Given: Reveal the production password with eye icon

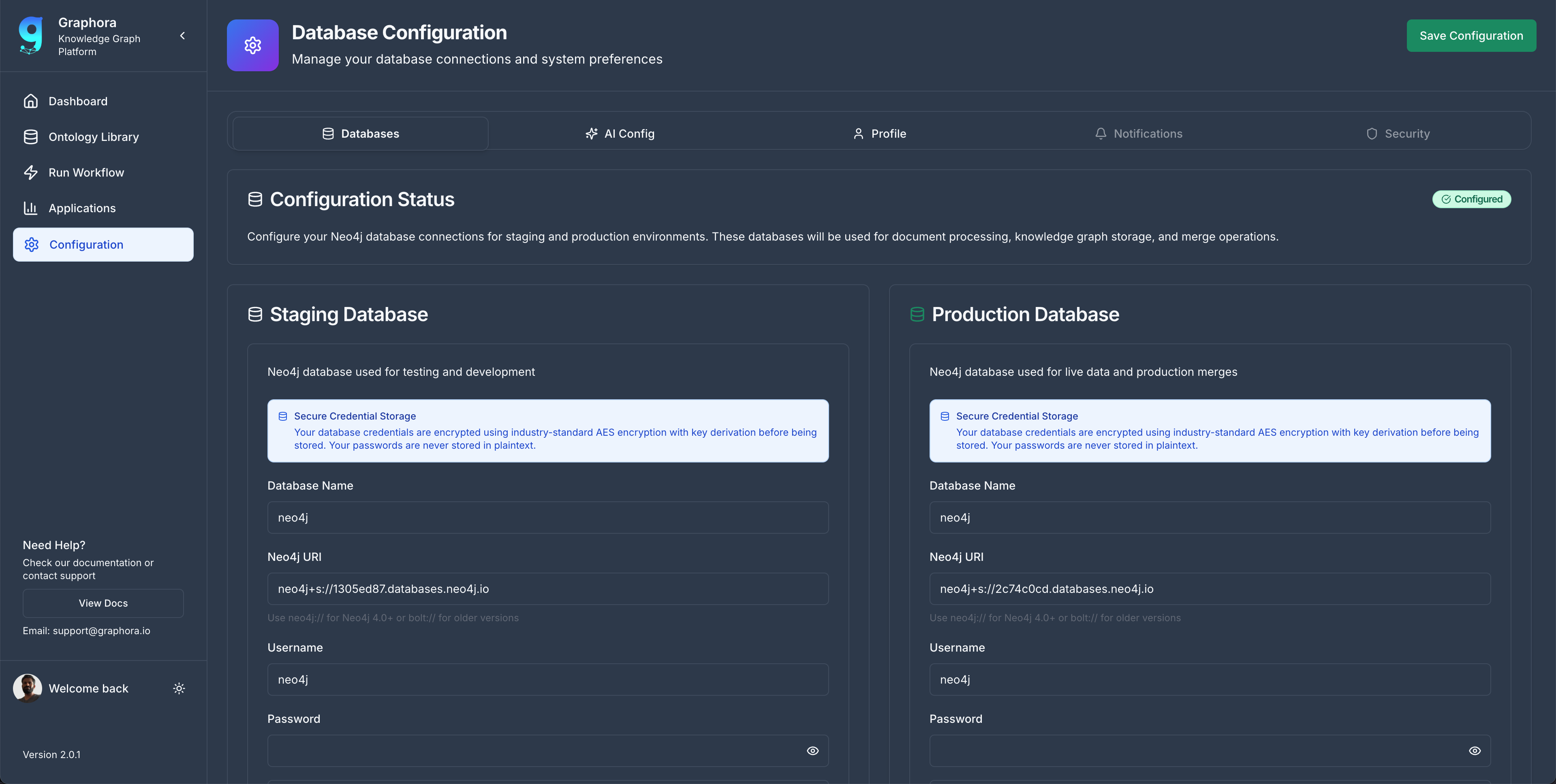Looking at the screenshot, I should (x=1475, y=751).
